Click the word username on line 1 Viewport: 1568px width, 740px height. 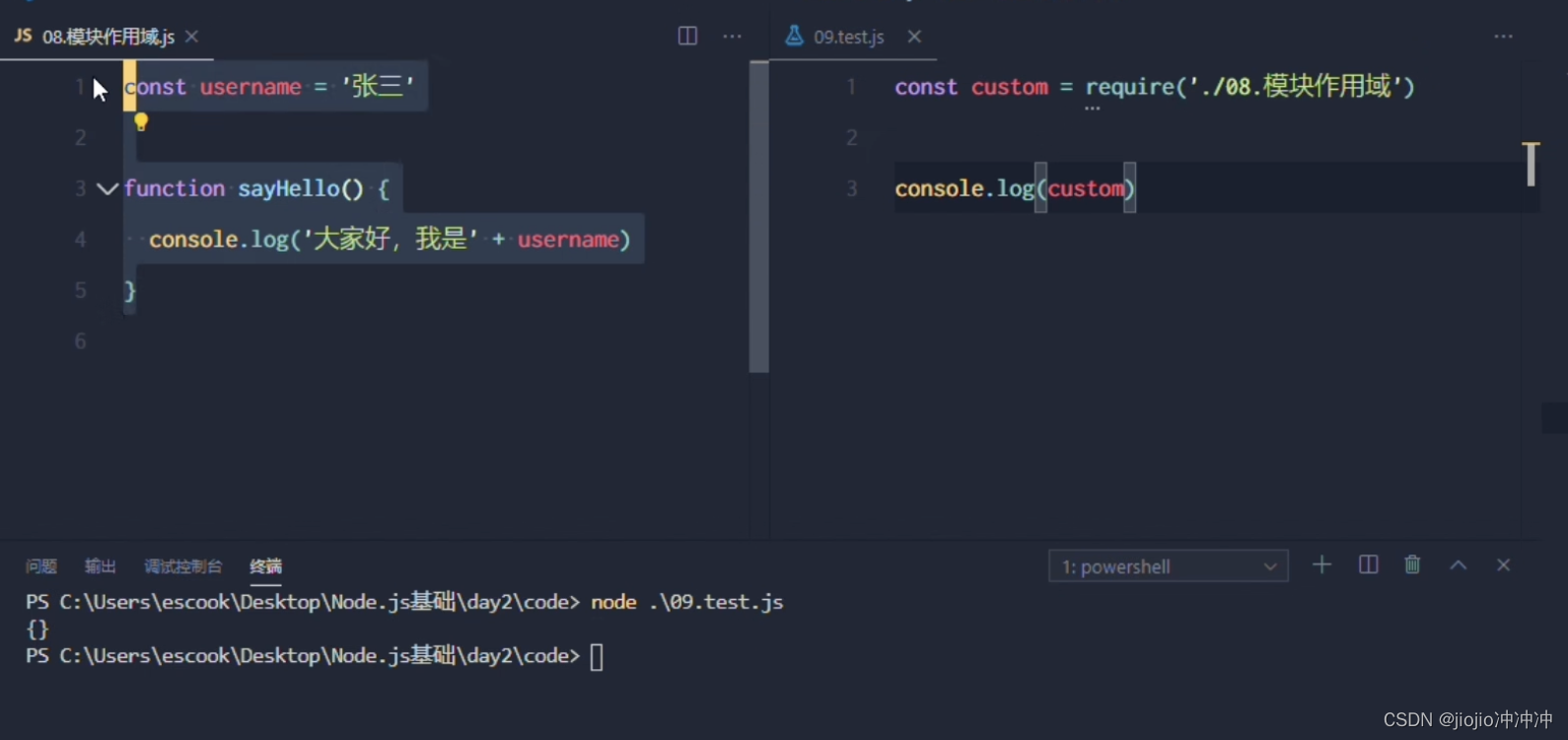pos(250,87)
